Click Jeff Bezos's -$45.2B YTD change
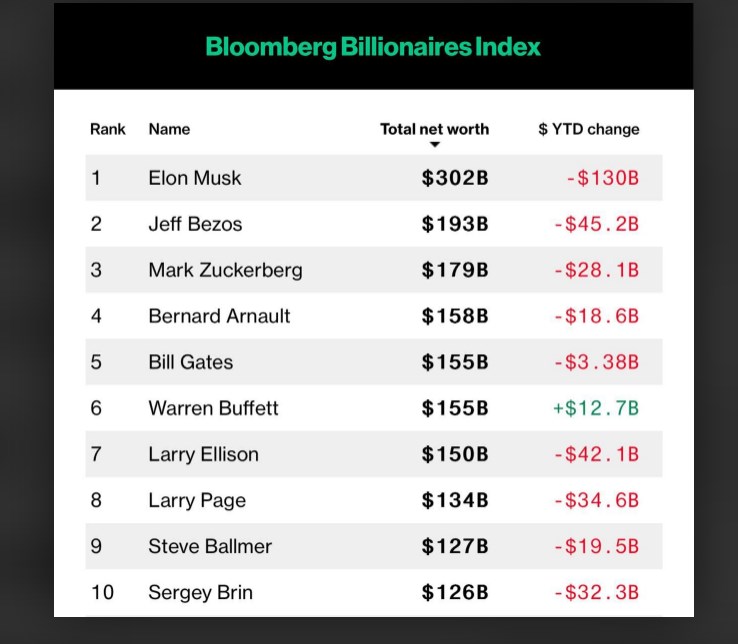738x644 pixels. (597, 224)
